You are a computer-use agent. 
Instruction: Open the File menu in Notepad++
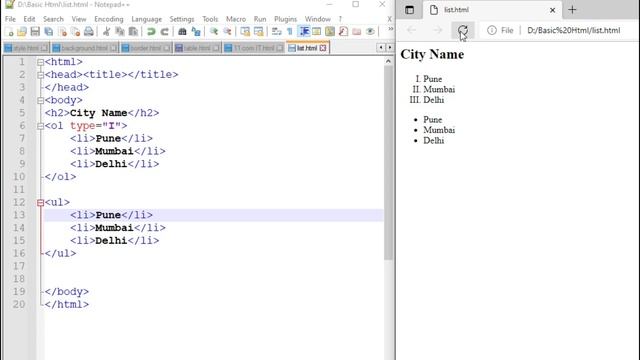(10, 19)
